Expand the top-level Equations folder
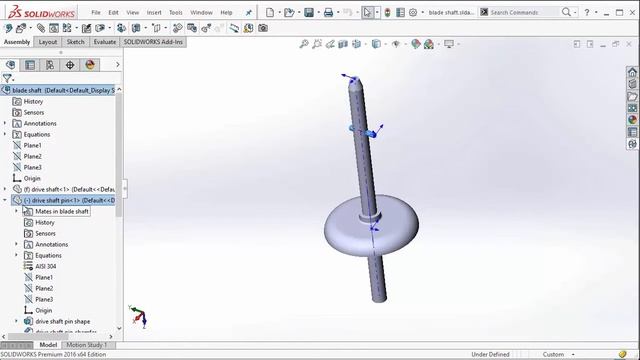 5,134
